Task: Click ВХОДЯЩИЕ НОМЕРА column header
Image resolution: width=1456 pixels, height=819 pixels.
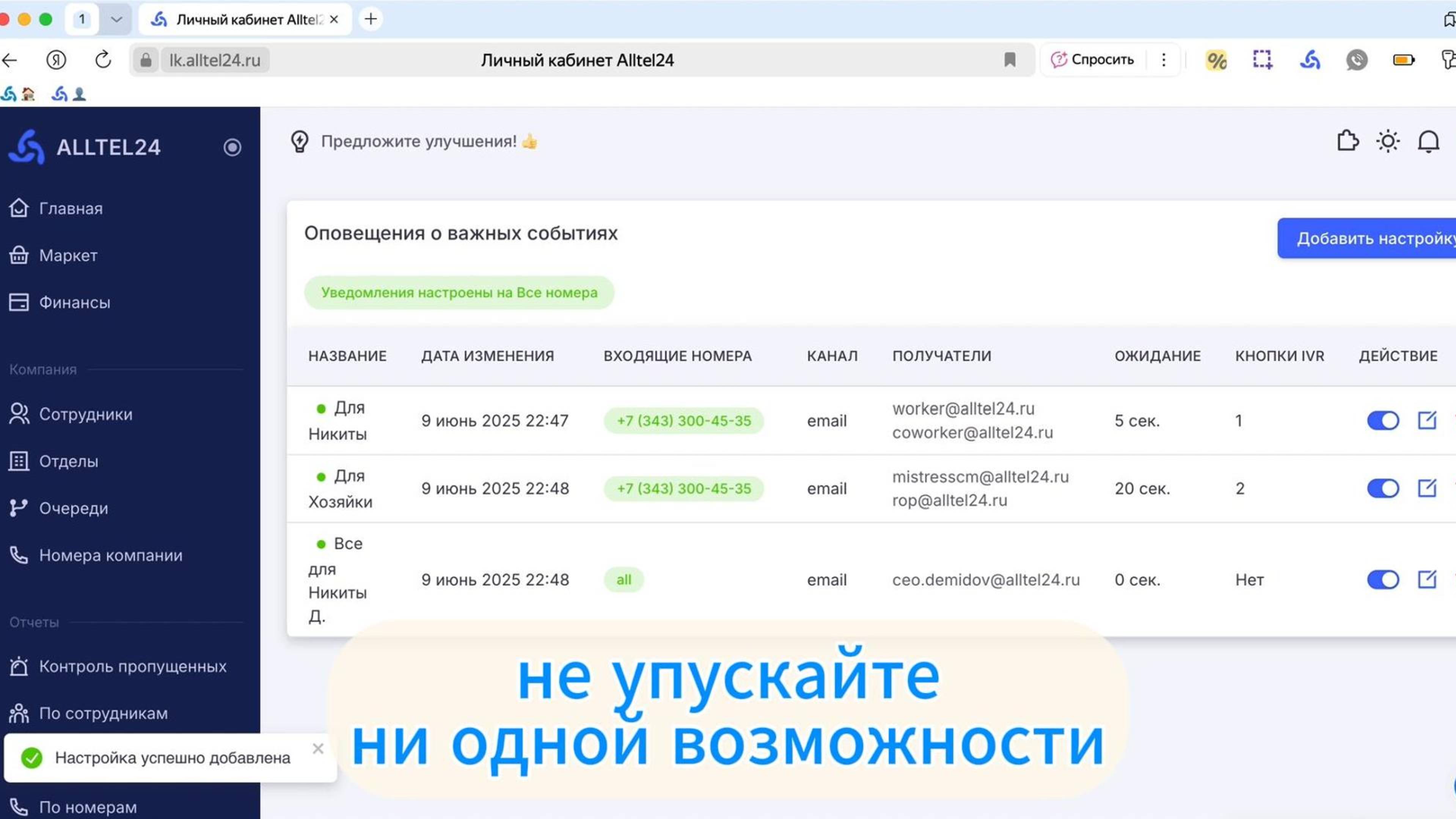Action: (678, 356)
